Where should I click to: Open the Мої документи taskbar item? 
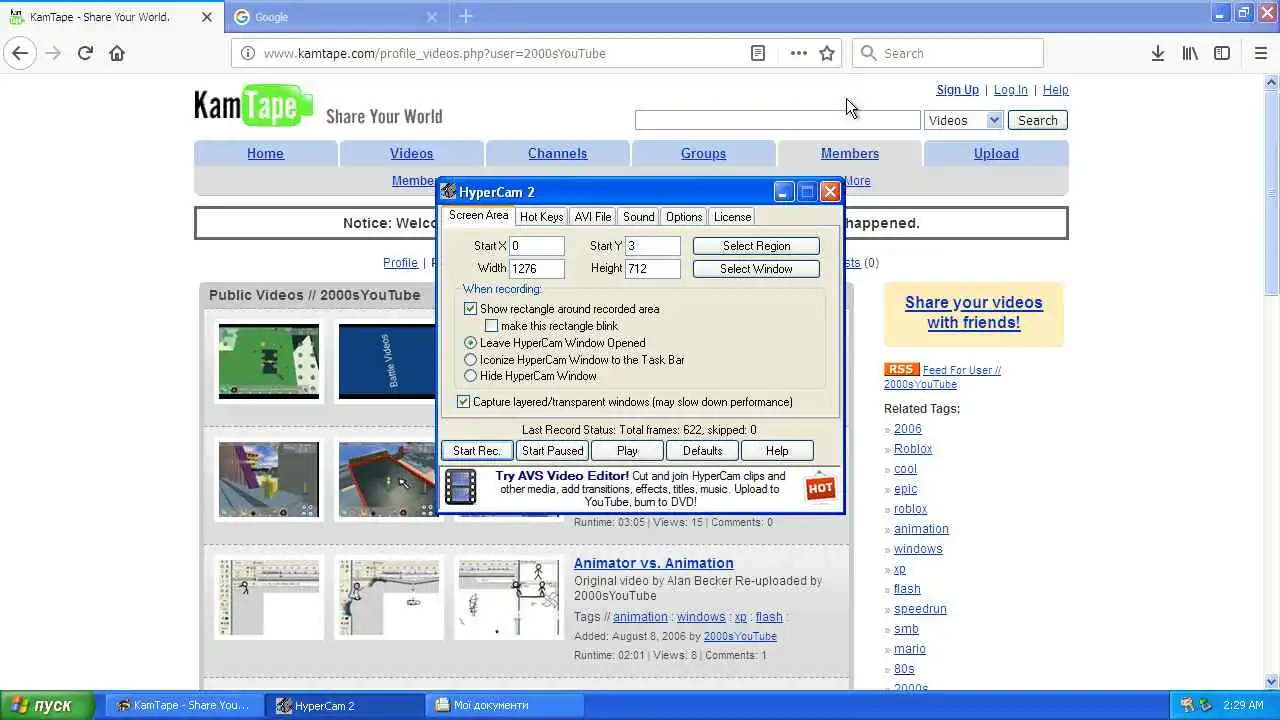tap(505, 705)
